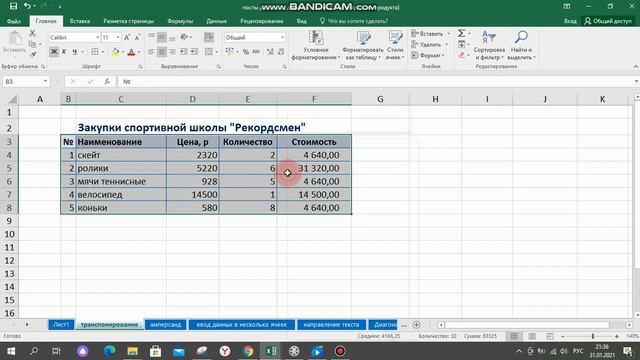This screenshot has height=360, width=640.
Task: Clear cell contents with eraser
Action: point(461,55)
